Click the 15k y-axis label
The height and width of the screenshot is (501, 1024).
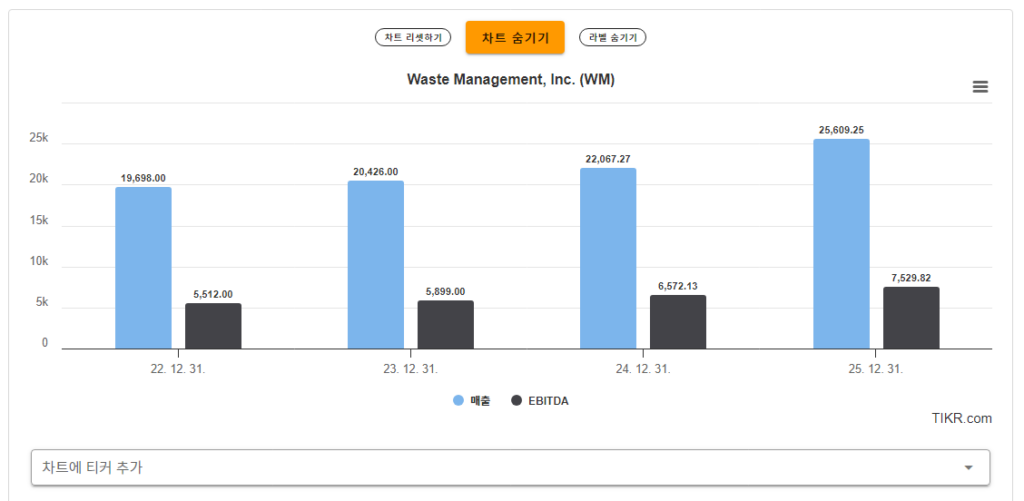tap(39, 221)
